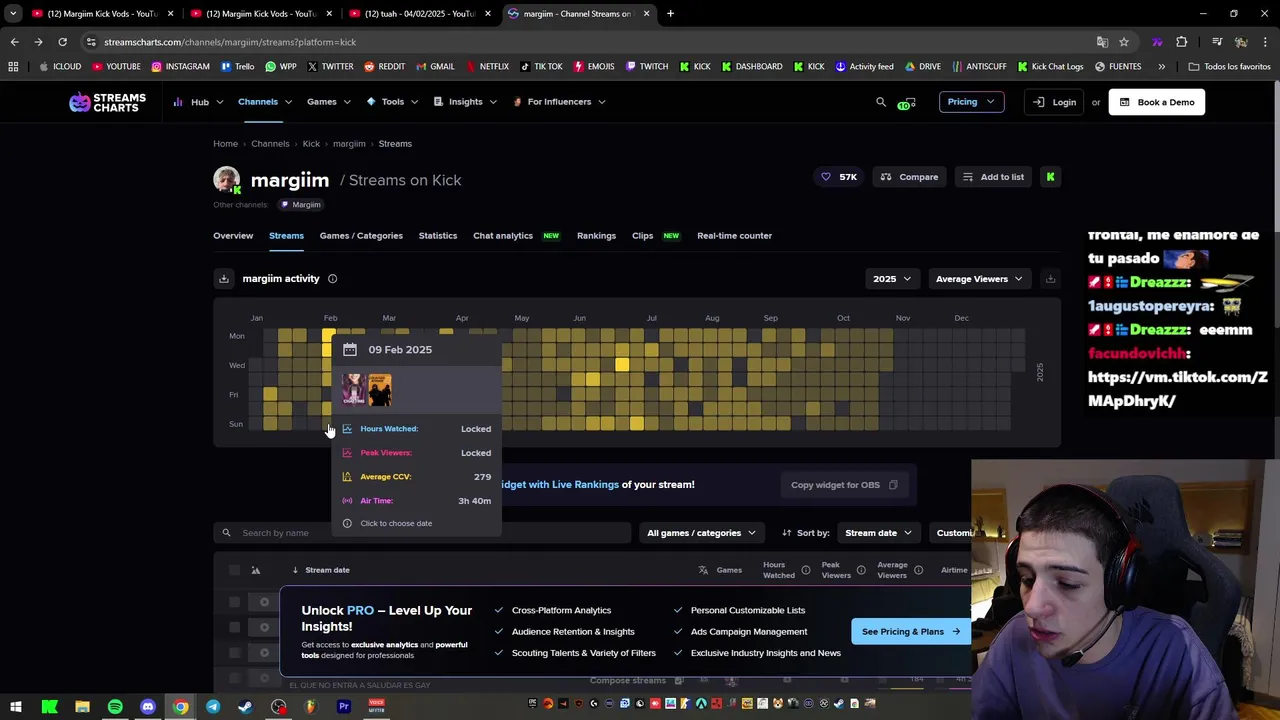Switch to Games / Categories tab

361,236
